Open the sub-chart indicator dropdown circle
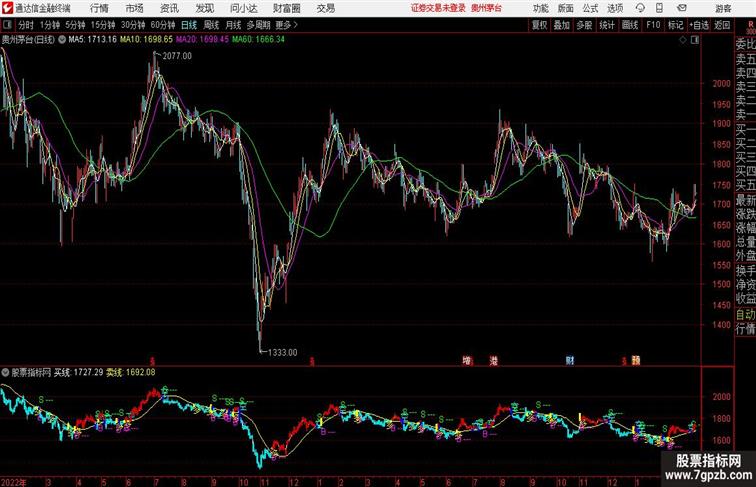The width and height of the screenshot is (756, 487). (x=5, y=373)
